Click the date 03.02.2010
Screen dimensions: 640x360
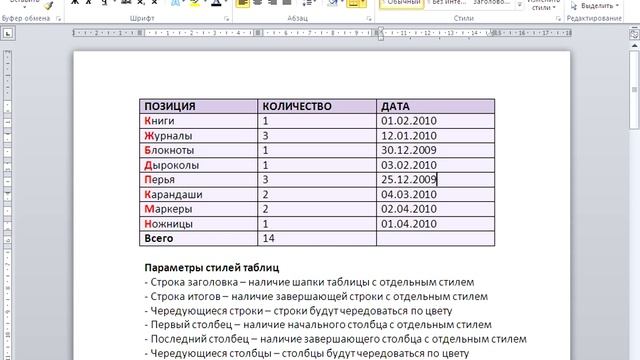409,165
